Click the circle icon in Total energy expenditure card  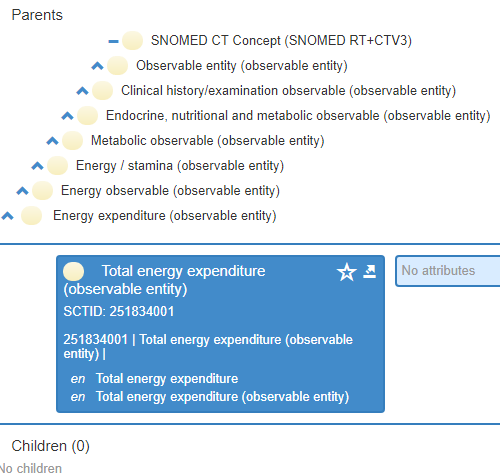[73, 271]
